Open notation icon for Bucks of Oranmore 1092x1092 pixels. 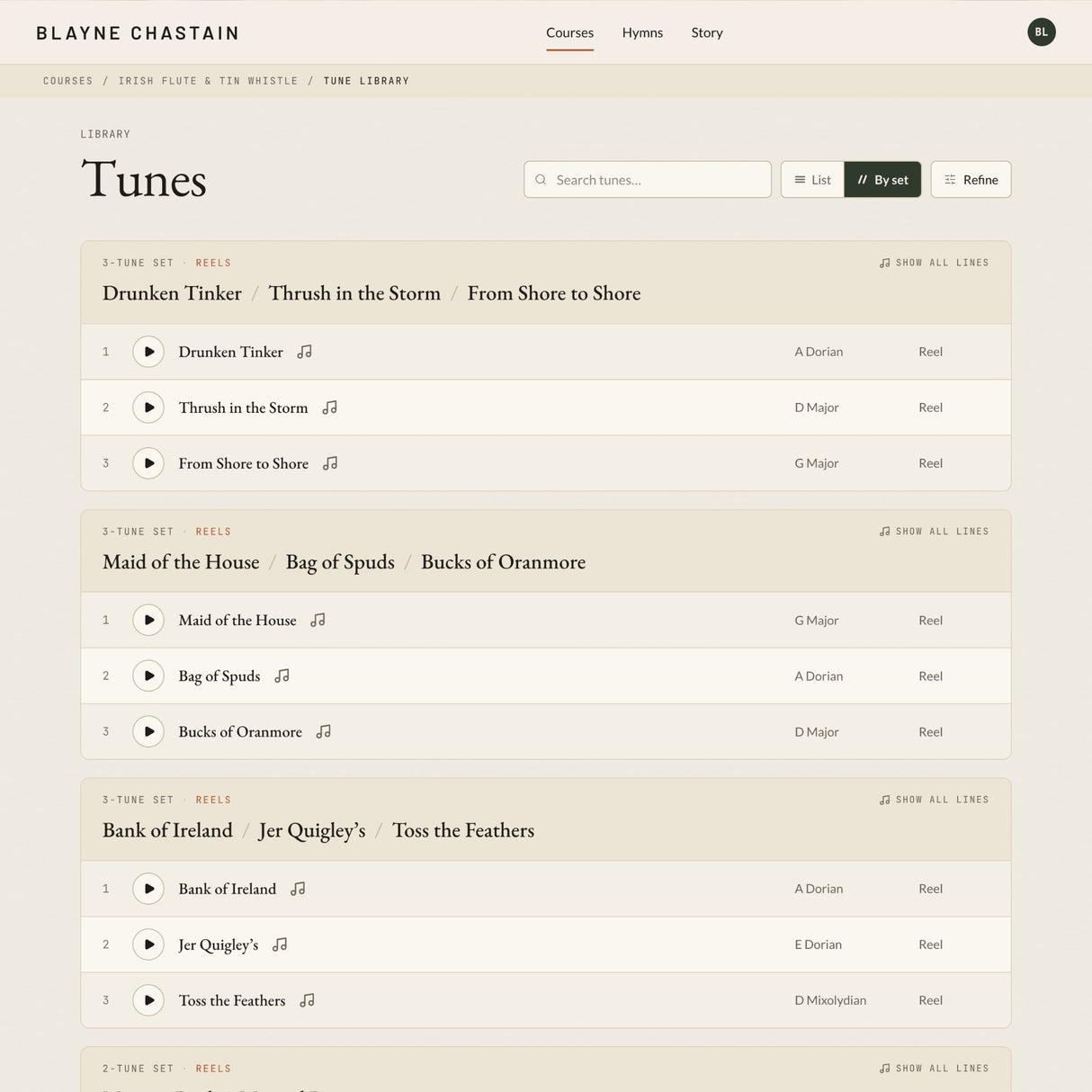[324, 731]
